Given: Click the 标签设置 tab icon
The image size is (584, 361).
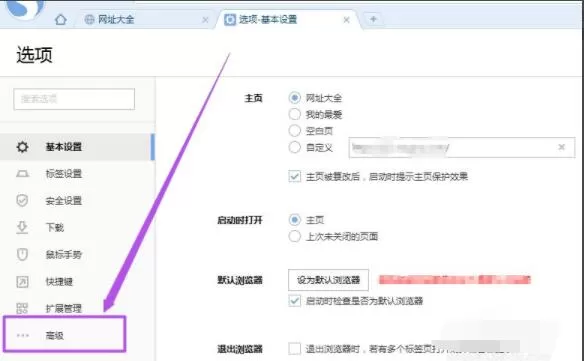Looking at the screenshot, I should [x=22, y=174].
